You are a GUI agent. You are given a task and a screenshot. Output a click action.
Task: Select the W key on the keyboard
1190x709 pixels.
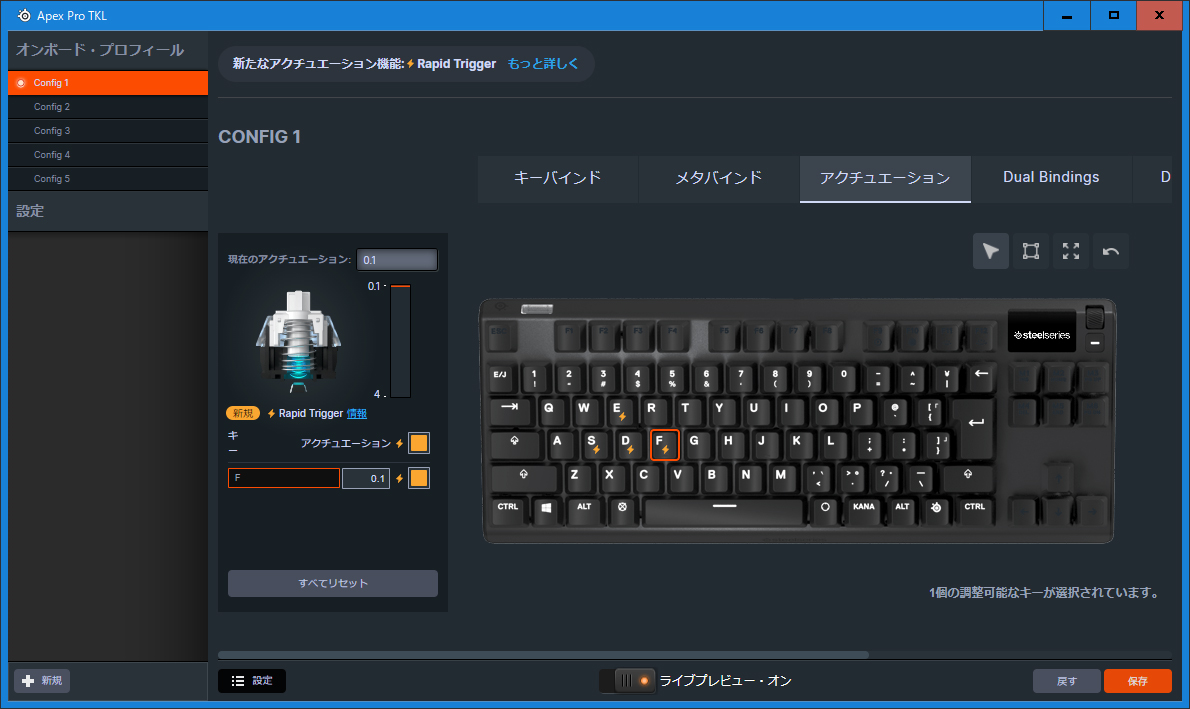click(584, 410)
